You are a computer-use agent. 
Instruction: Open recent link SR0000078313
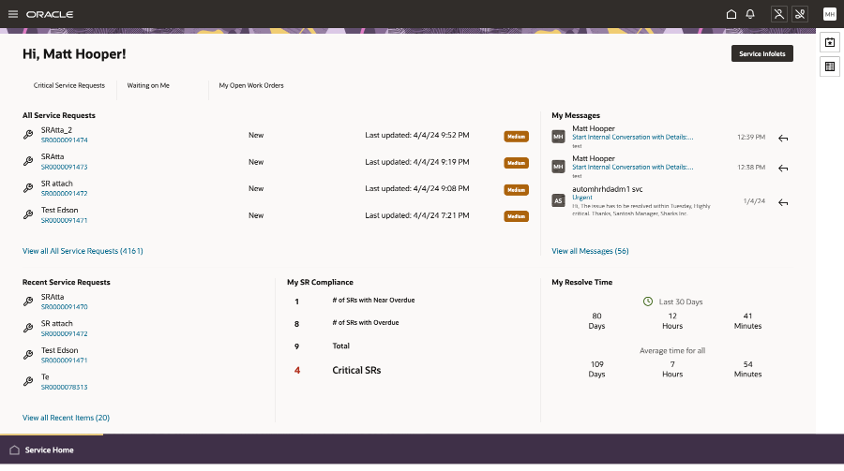(64, 387)
